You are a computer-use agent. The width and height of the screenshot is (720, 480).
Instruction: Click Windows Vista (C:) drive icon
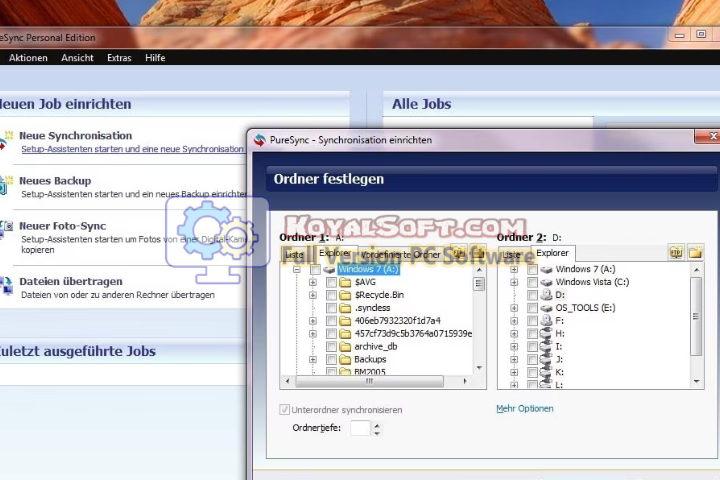click(546, 282)
